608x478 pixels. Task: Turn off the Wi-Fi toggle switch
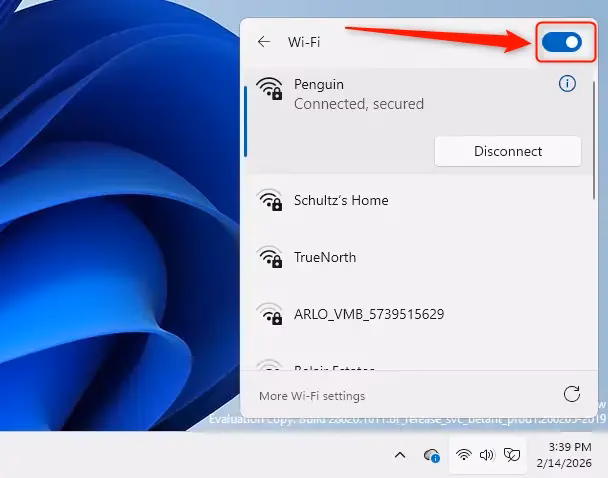(561, 42)
